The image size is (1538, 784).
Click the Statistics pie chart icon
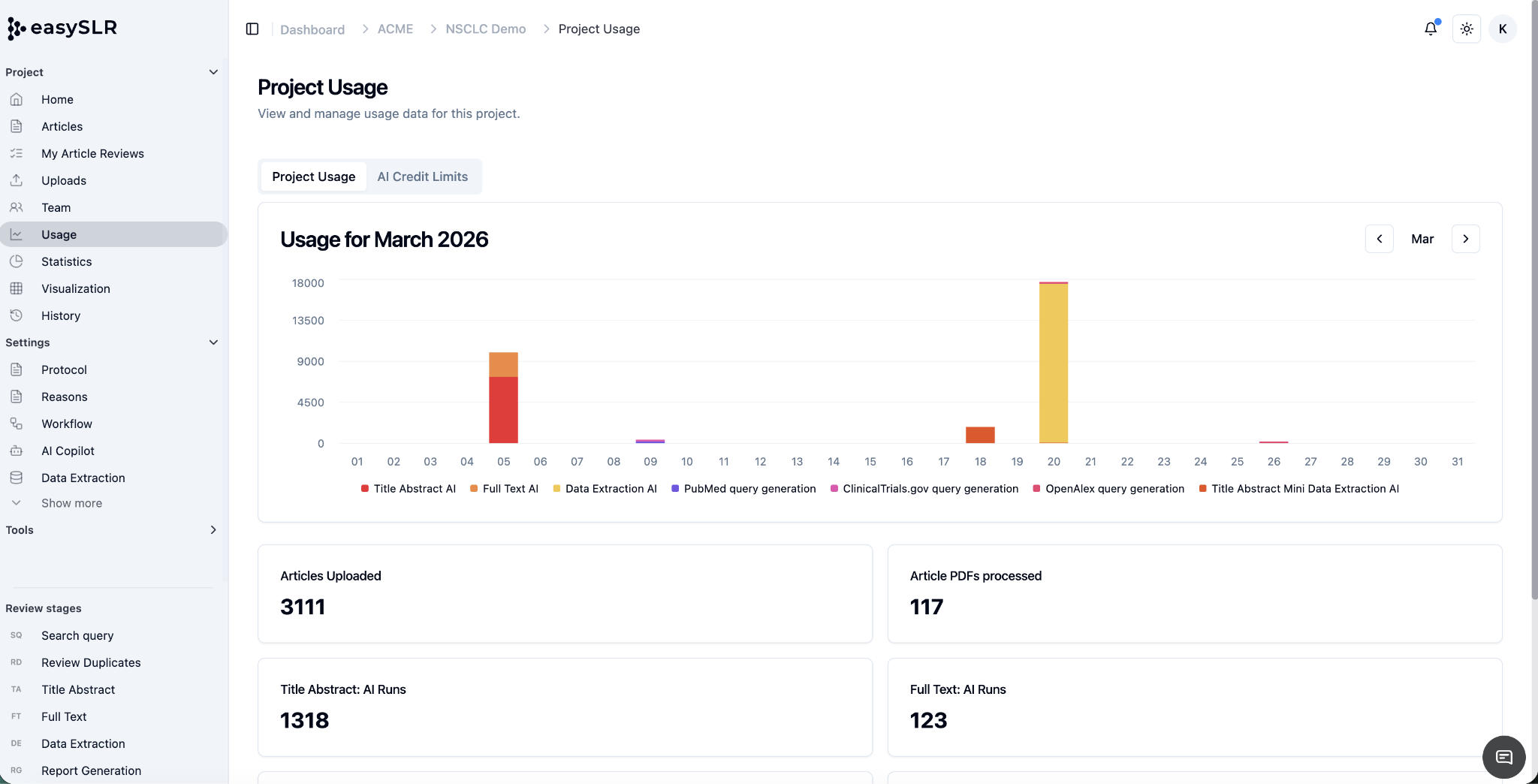click(17, 261)
